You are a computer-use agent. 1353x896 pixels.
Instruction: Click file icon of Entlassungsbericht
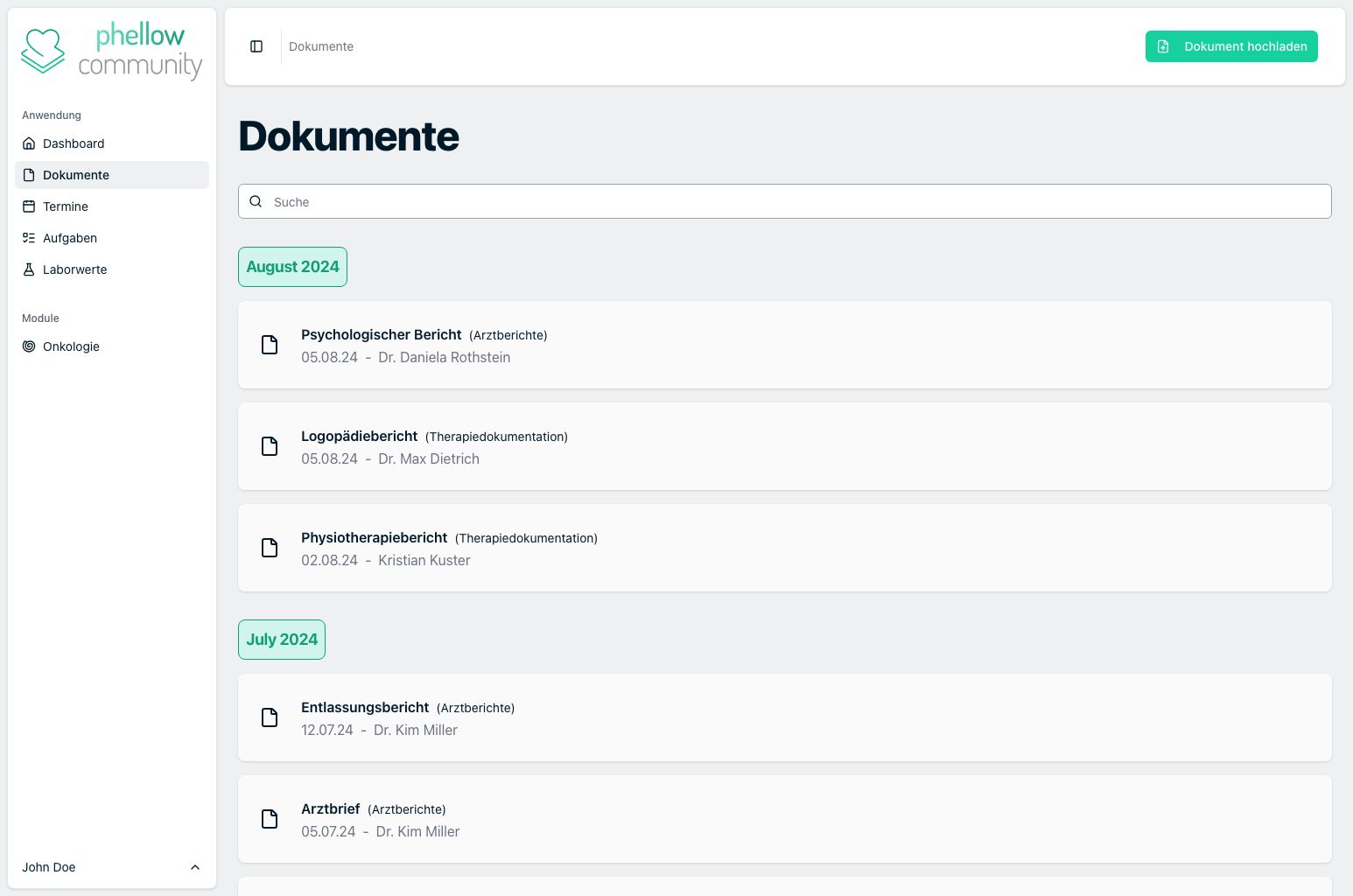tap(270, 717)
